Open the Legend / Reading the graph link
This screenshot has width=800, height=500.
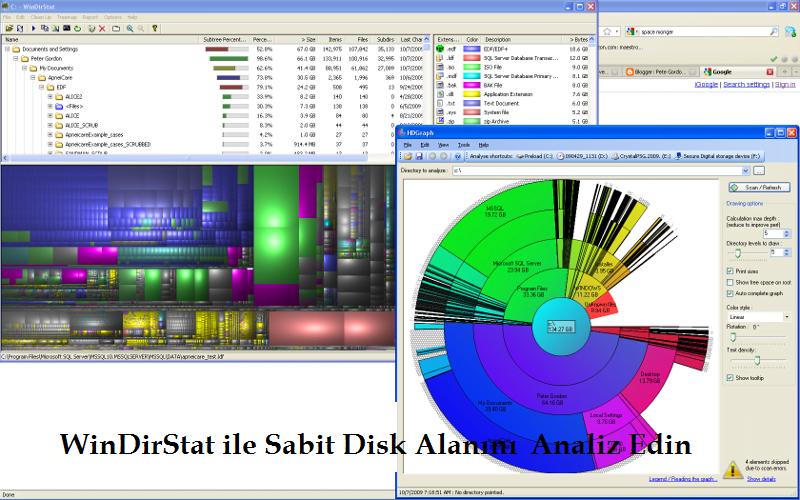683,479
